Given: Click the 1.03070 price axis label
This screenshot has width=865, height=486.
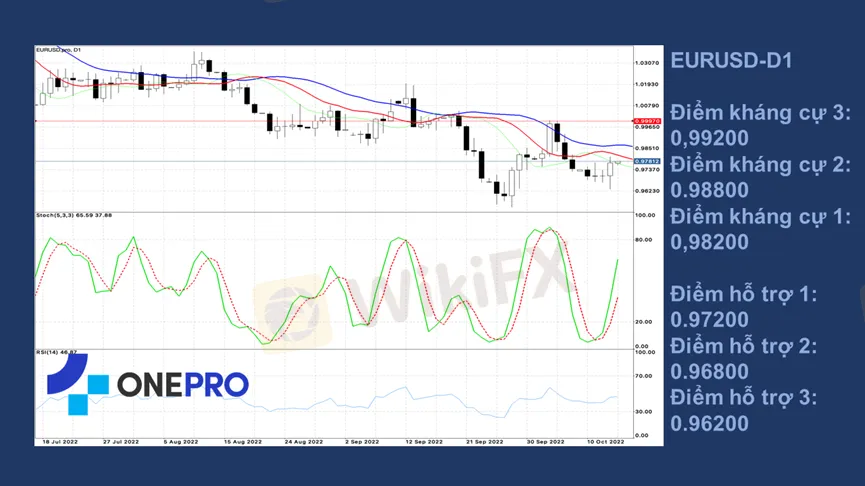Looking at the screenshot, I should point(647,63).
